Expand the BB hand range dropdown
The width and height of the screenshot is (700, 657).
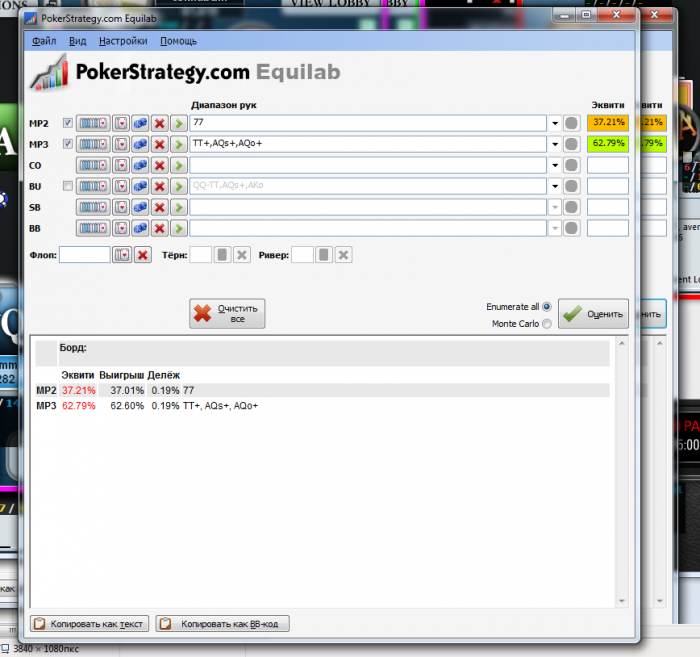click(x=555, y=228)
